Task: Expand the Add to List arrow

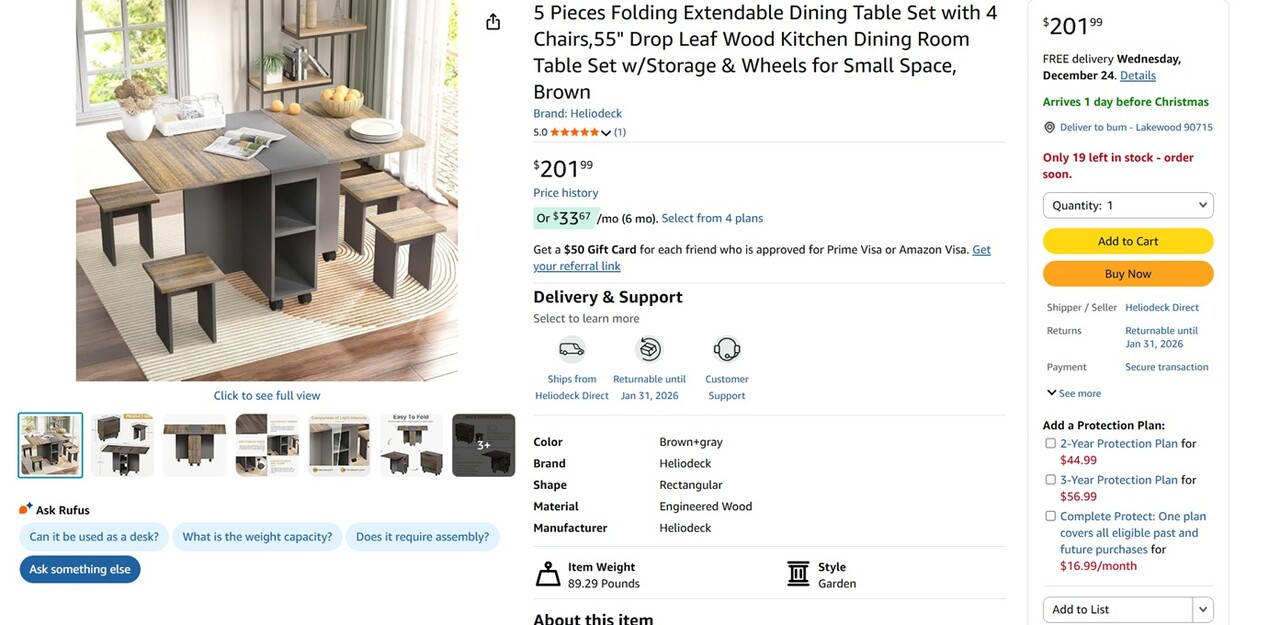Action: tap(1203, 609)
